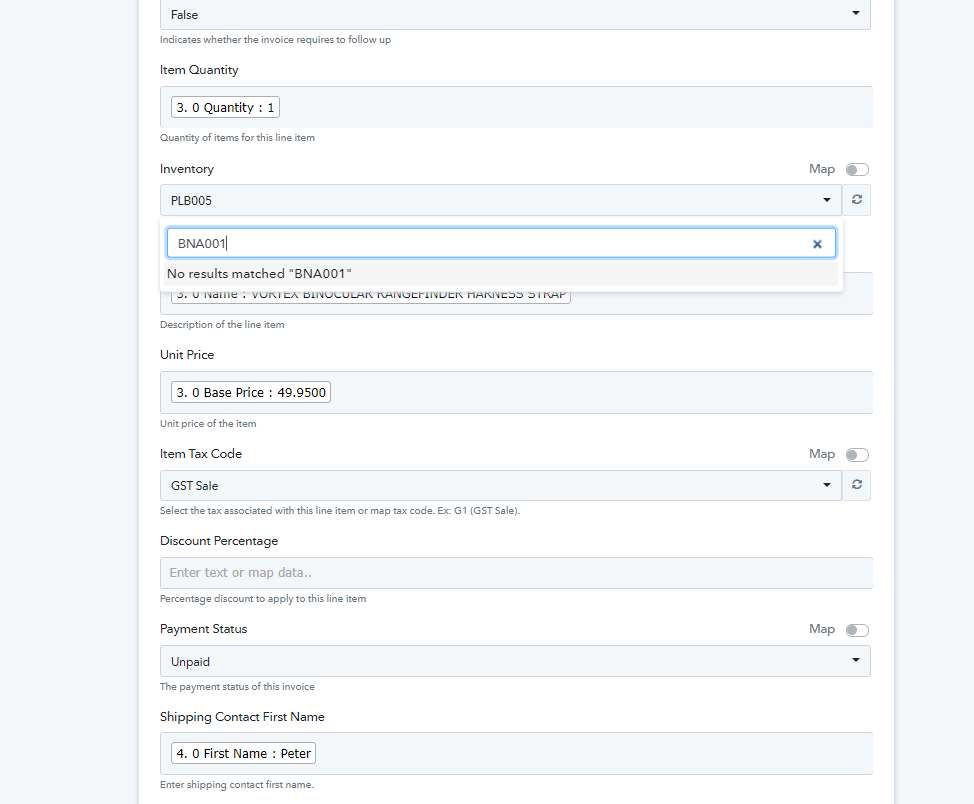The height and width of the screenshot is (804, 974).
Task: Enable Map toggle for Payment Status
Action: 857,630
